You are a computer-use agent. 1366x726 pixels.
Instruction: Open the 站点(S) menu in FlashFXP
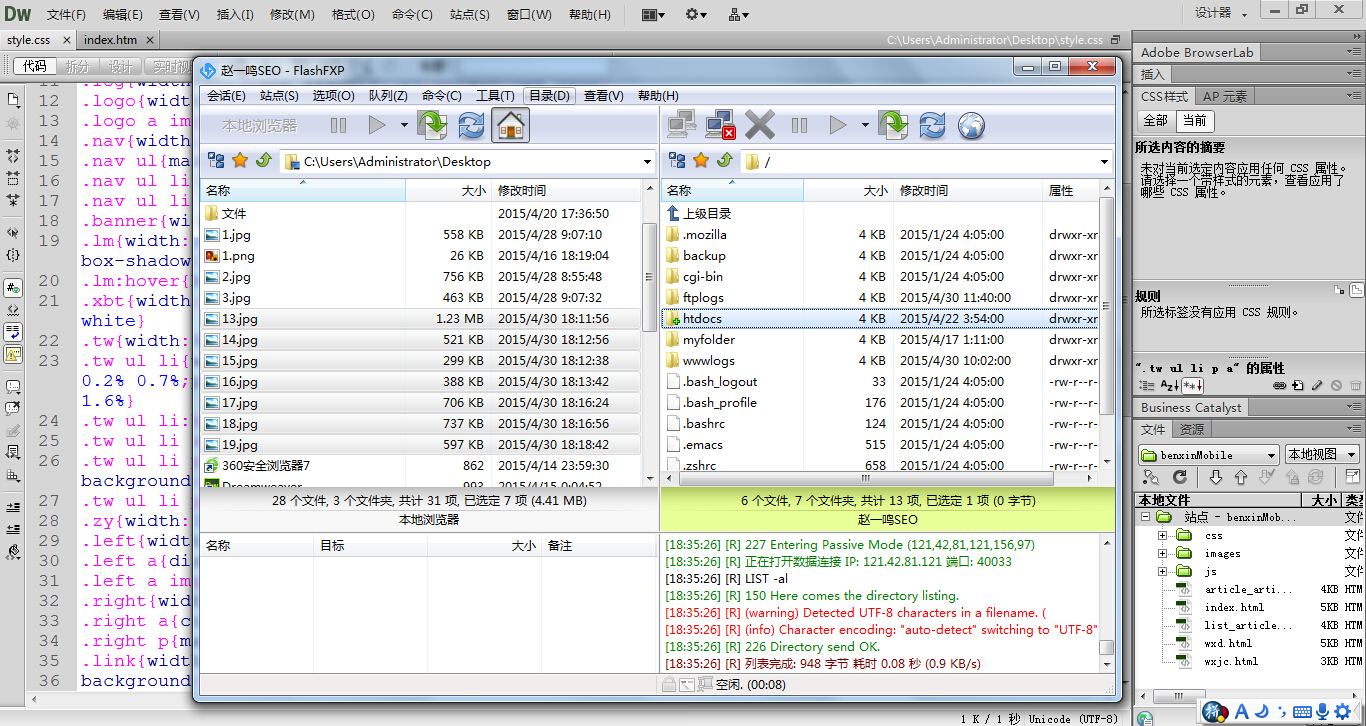[x=279, y=96]
